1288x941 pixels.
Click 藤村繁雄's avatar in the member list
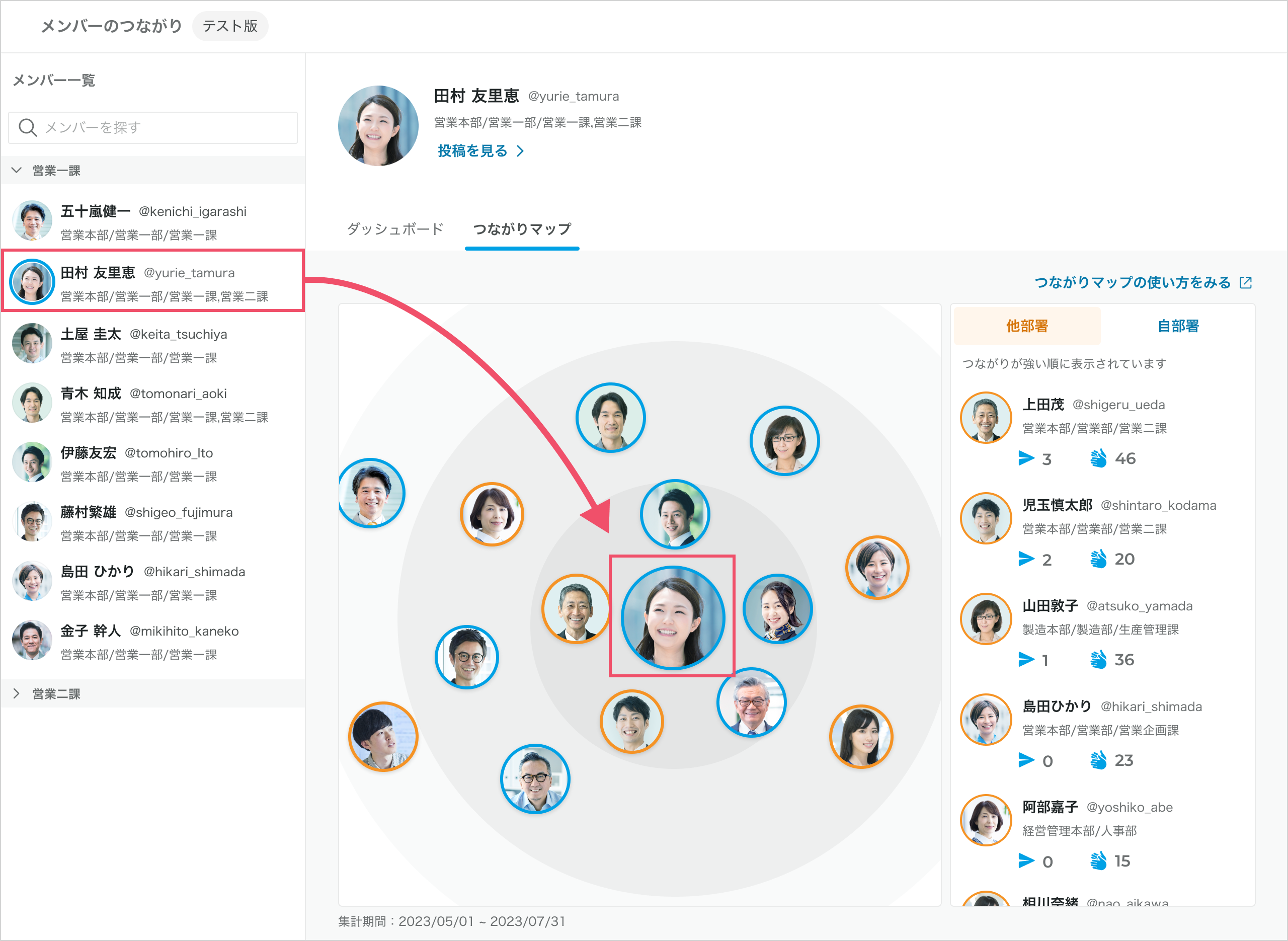[32, 521]
